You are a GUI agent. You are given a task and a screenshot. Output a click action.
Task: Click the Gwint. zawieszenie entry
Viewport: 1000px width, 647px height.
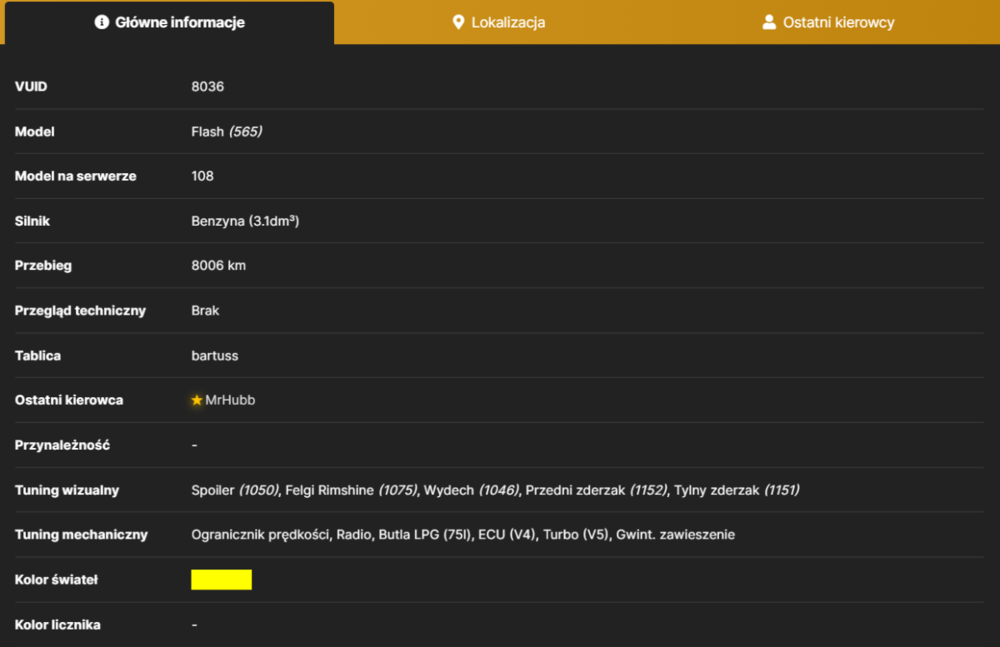click(675, 535)
